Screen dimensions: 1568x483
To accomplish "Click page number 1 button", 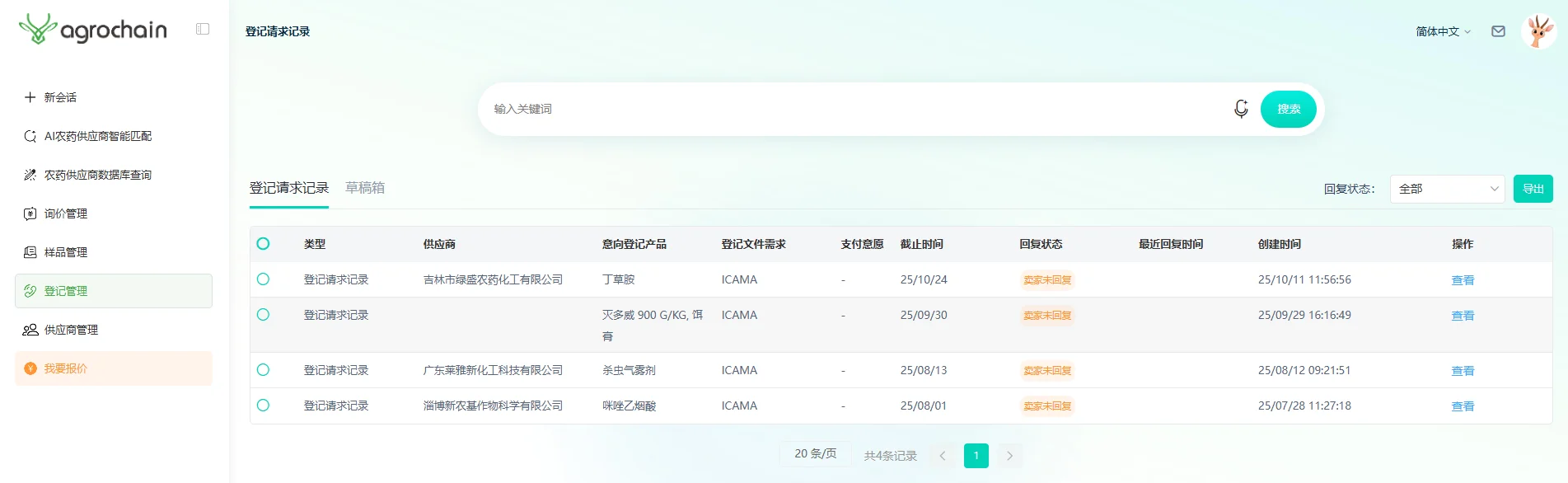I will coord(976,456).
